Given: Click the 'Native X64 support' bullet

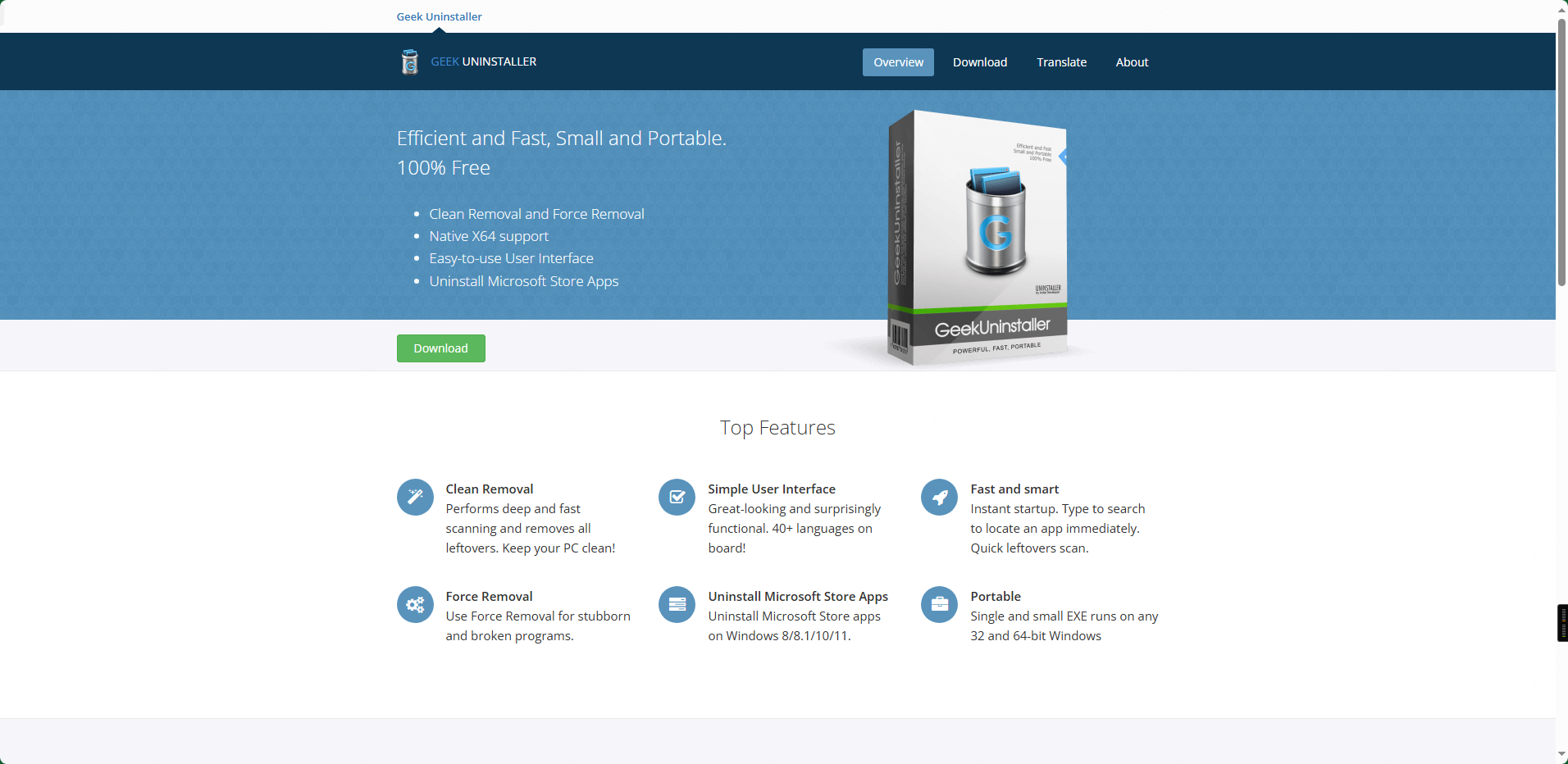Looking at the screenshot, I should [489, 236].
